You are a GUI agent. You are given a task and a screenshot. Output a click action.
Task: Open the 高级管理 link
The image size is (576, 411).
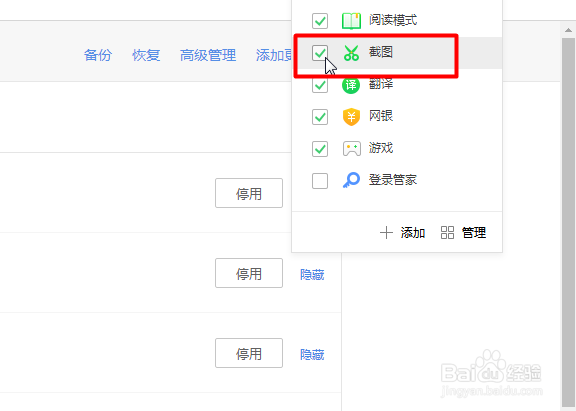208,55
